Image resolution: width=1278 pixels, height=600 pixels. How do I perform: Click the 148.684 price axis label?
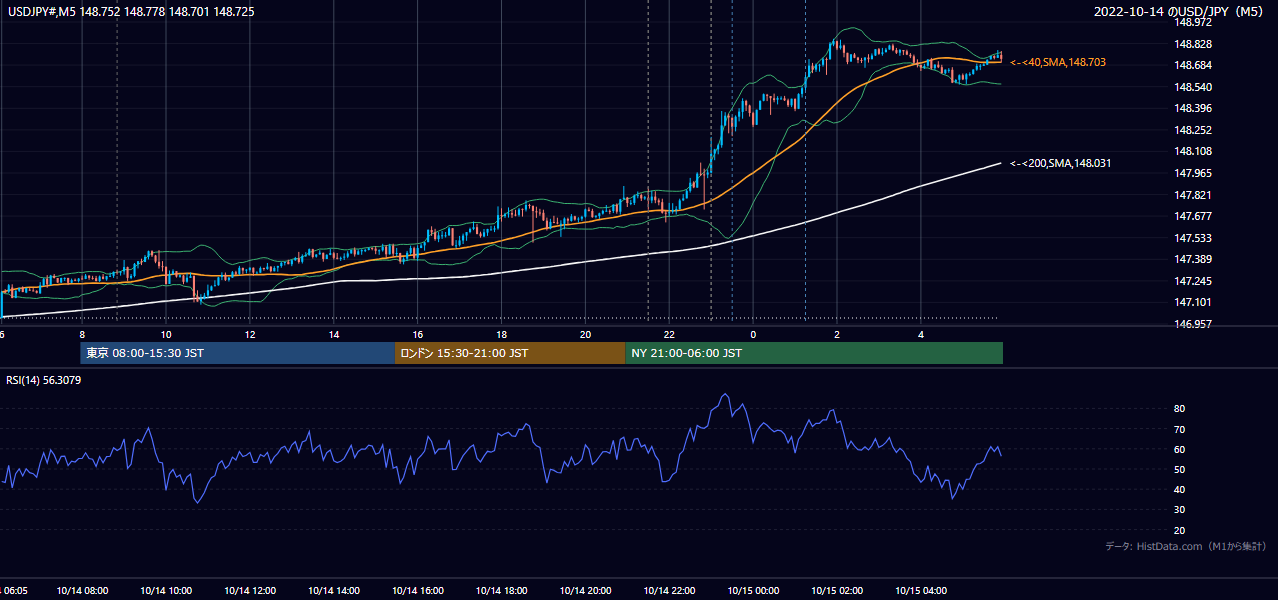(x=1191, y=65)
